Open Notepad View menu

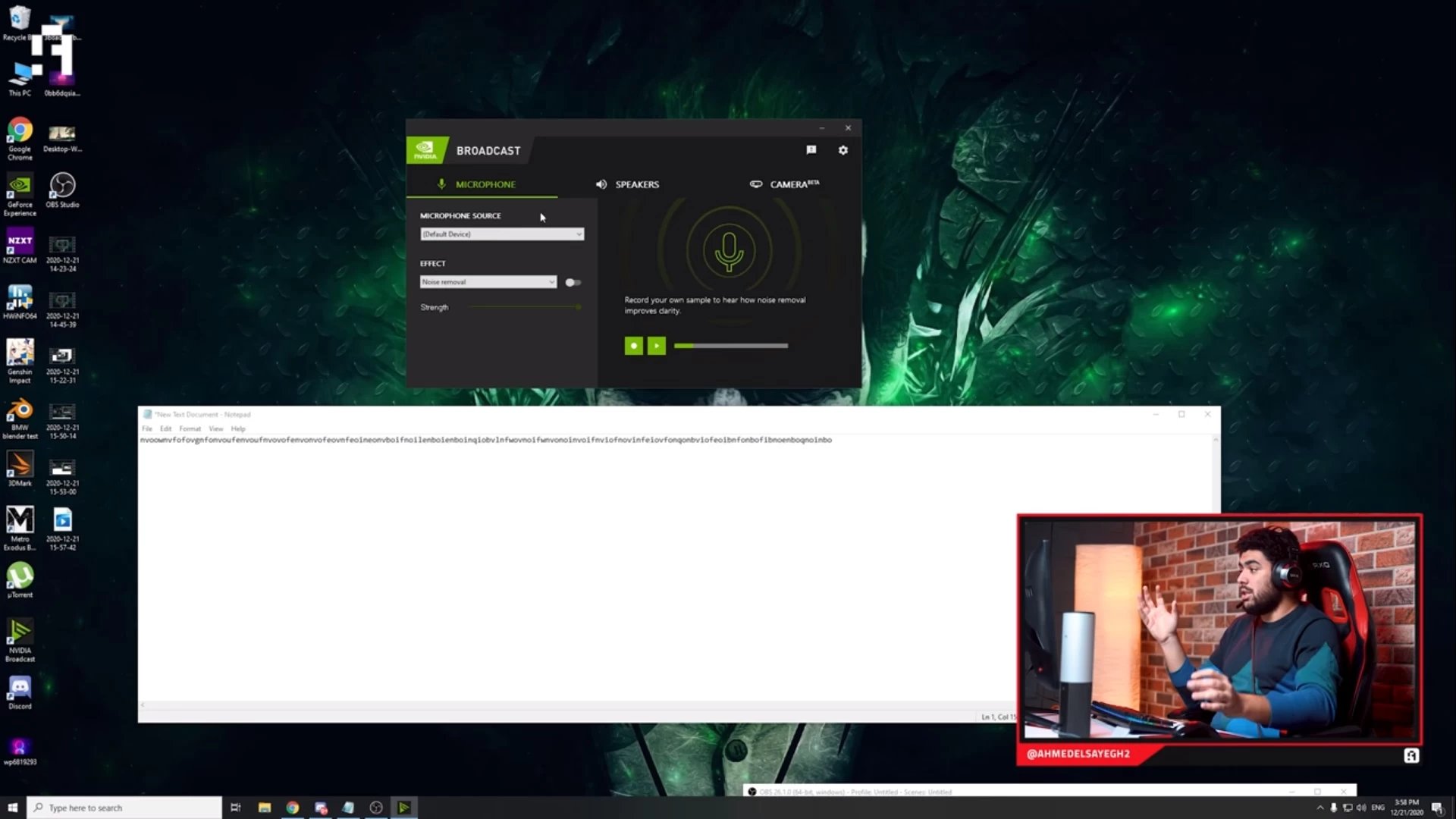click(216, 428)
